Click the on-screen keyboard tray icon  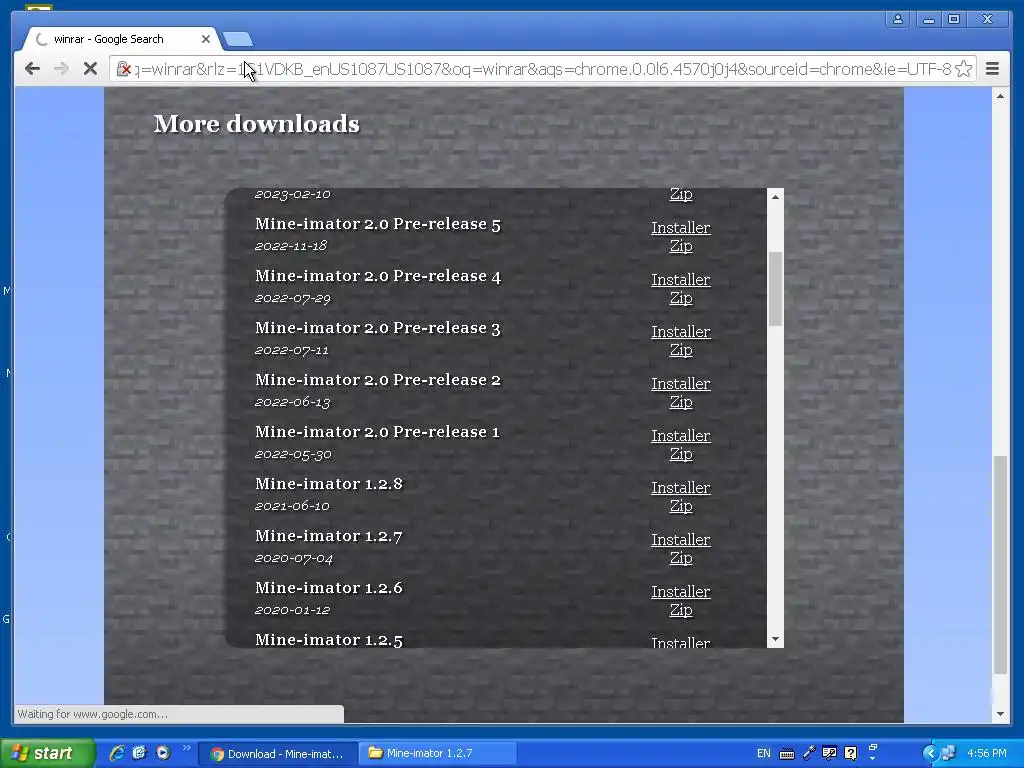click(787, 754)
